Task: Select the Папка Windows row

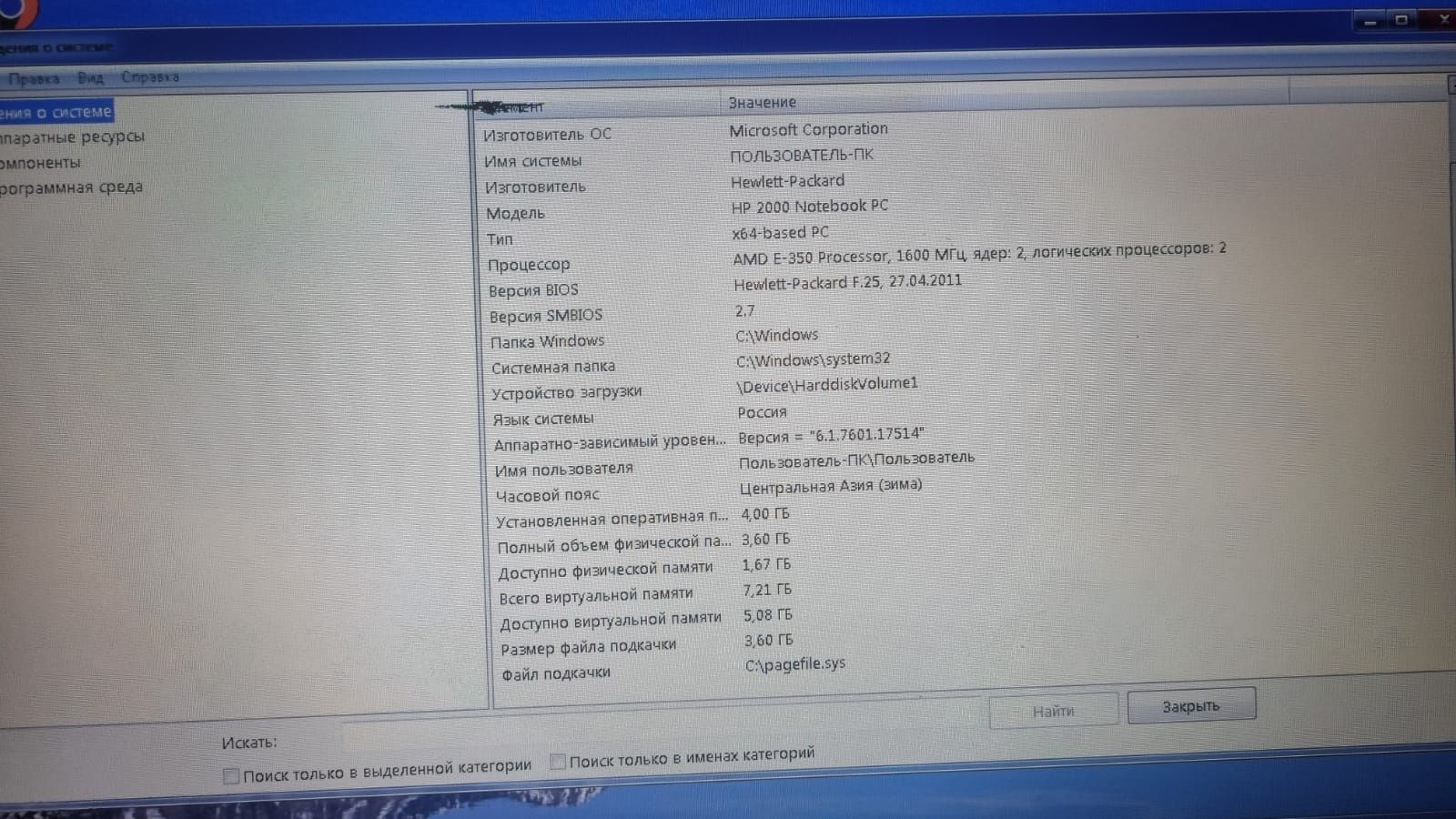Action: point(547,341)
